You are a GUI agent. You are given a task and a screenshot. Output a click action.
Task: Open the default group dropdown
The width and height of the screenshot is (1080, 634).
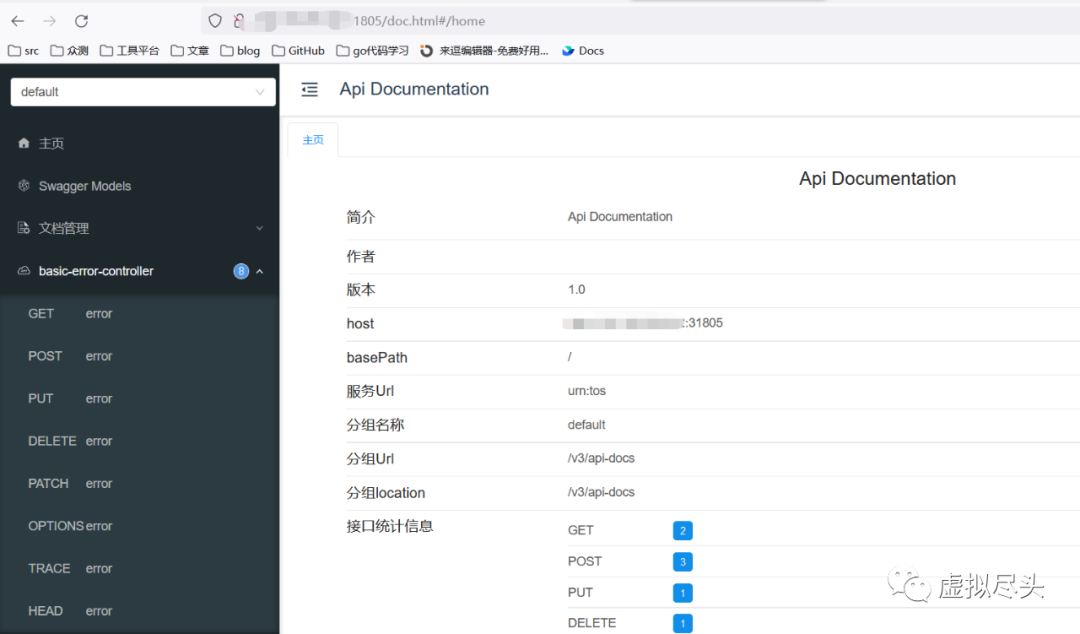(x=143, y=92)
